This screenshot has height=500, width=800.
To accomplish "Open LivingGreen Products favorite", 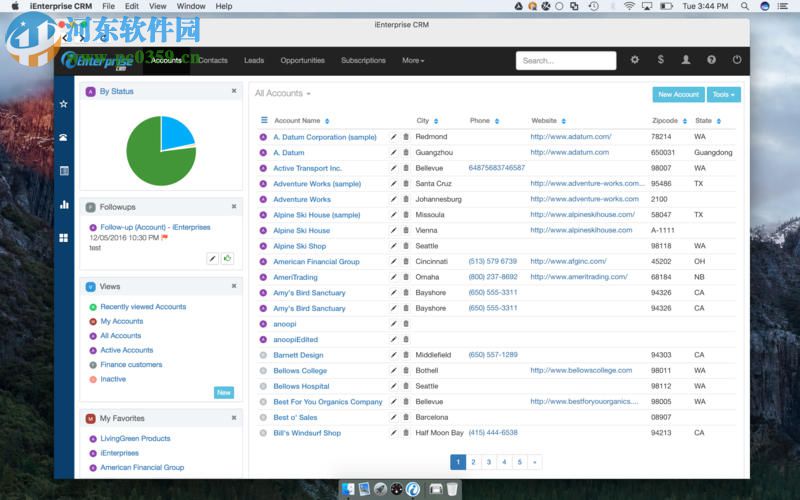I will click(135, 438).
